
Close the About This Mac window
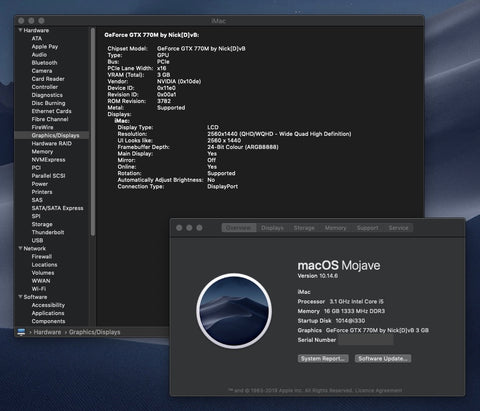point(179,228)
